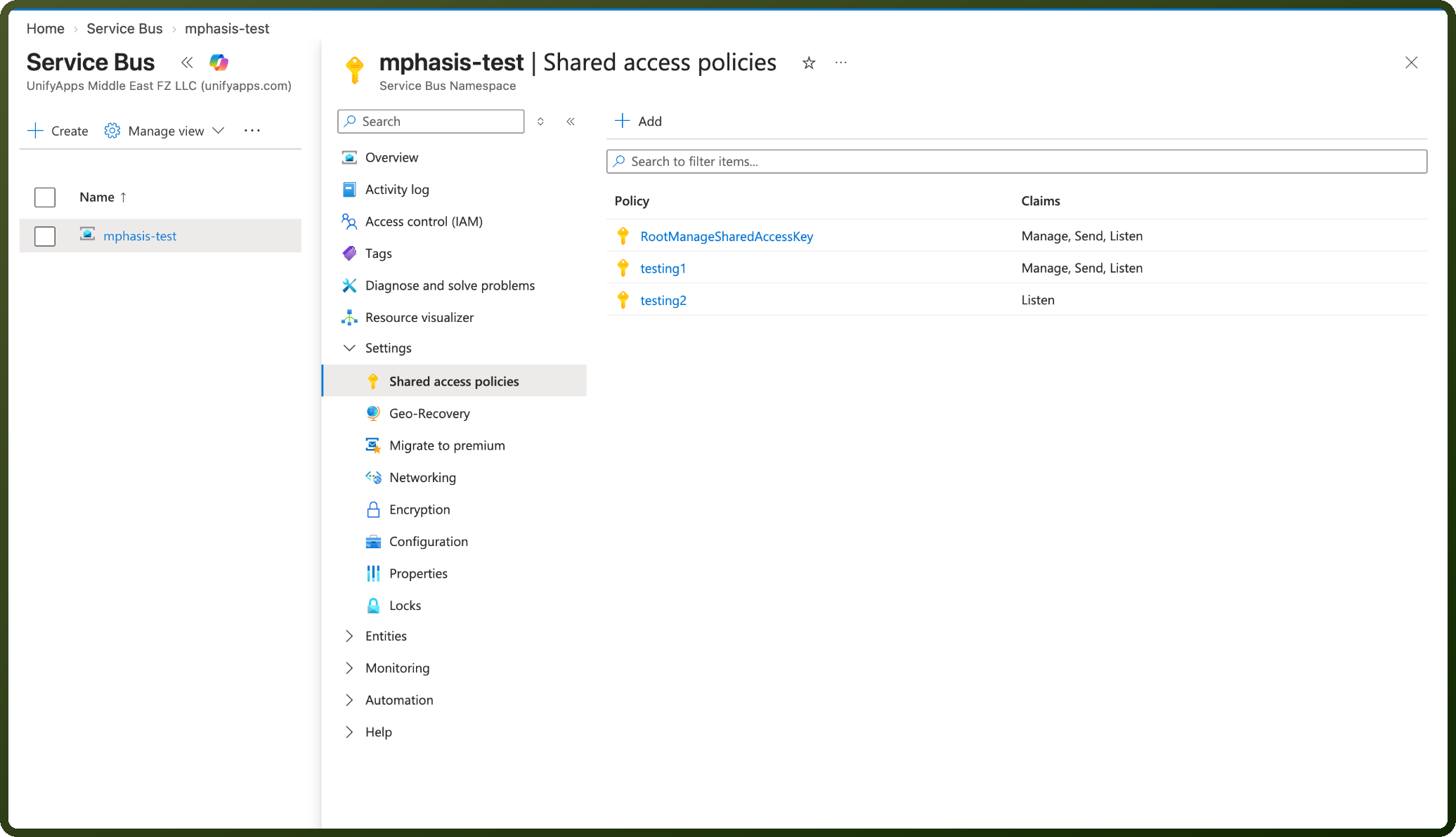Image resolution: width=1456 pixels, height=837 pixels.
Task: Open more options ellipsis beside page title
Action: (x=841, y=63)
